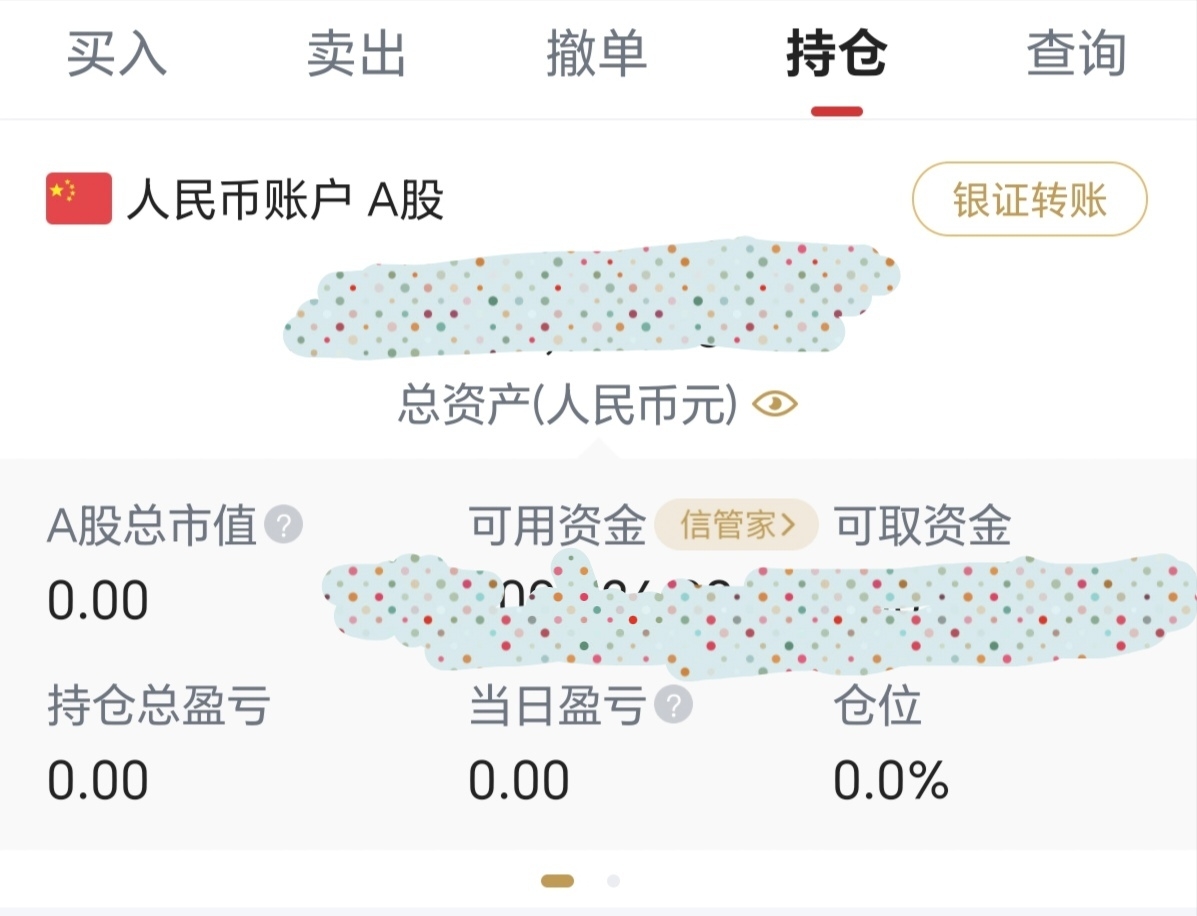Tap the A股总市值 value 0.00
Screen dimensions: 1197x916
[x=98, y=600]
